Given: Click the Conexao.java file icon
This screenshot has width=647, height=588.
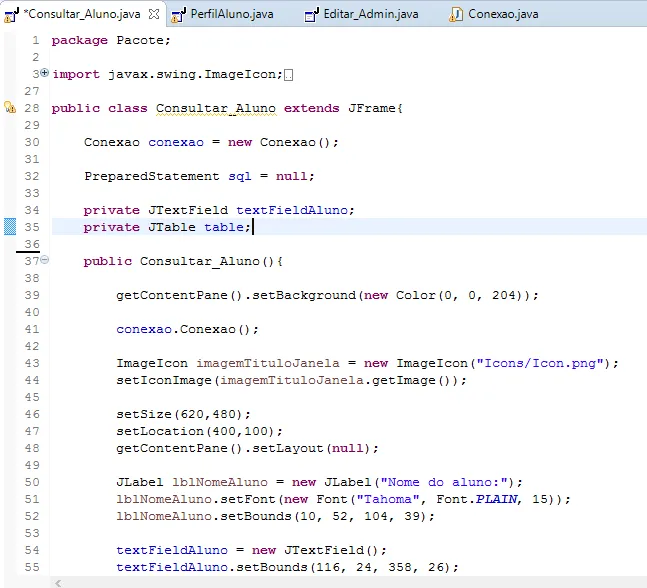Looking at the screenshot, I should (x=456, y=14).
